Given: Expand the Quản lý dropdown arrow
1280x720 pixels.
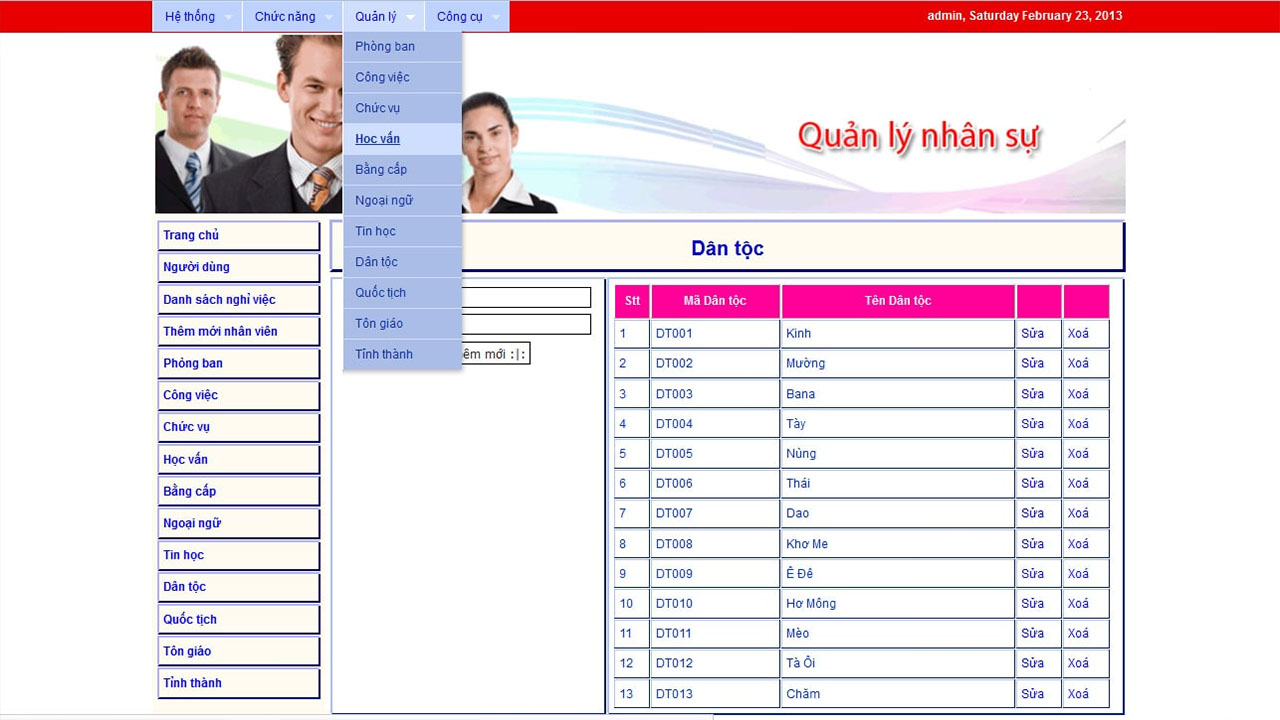Looking at the screenshot, I should click(410, 17).
